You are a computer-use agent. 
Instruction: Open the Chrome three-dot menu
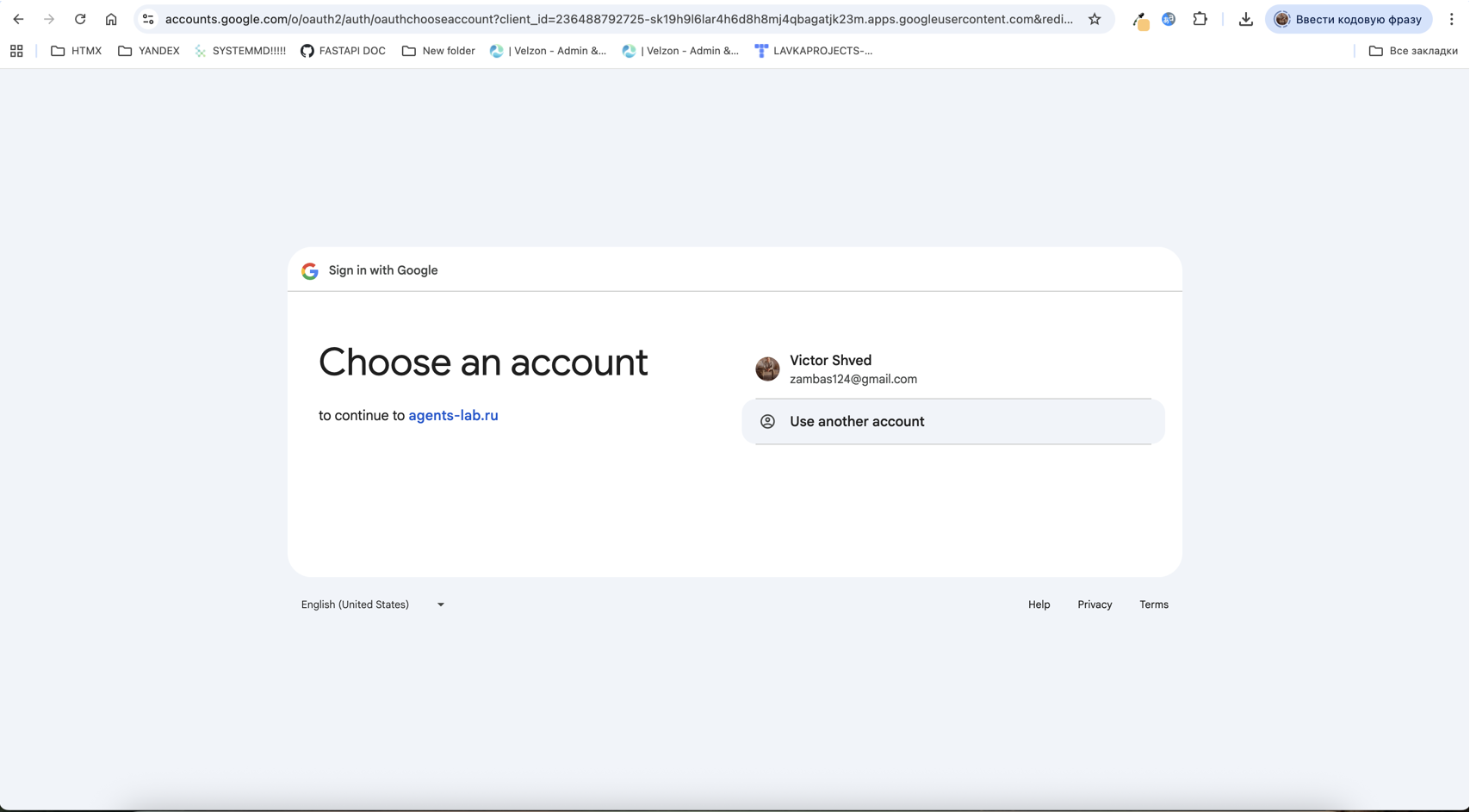[1451, 19]
